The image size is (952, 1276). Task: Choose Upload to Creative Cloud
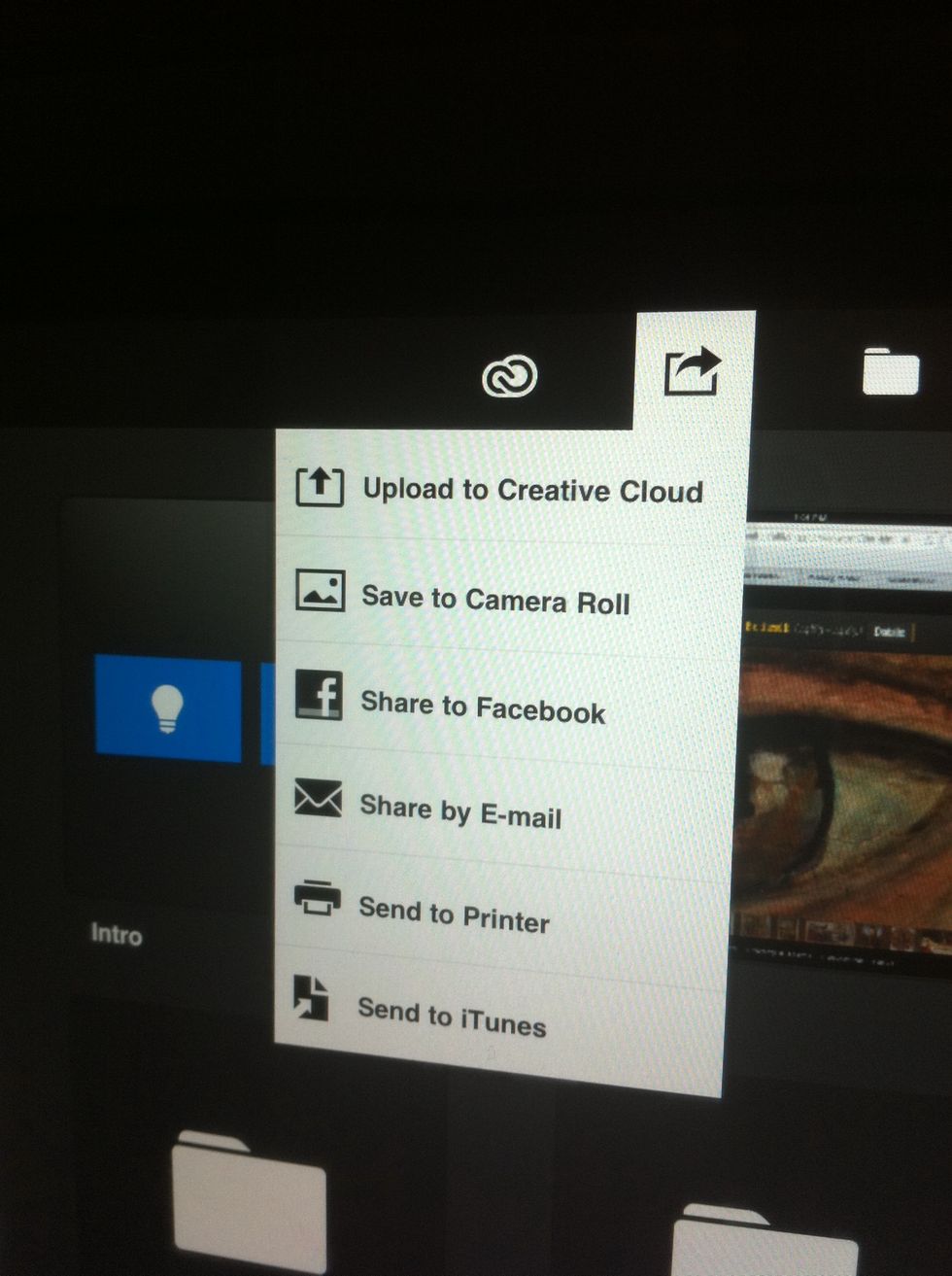[534, 491]
